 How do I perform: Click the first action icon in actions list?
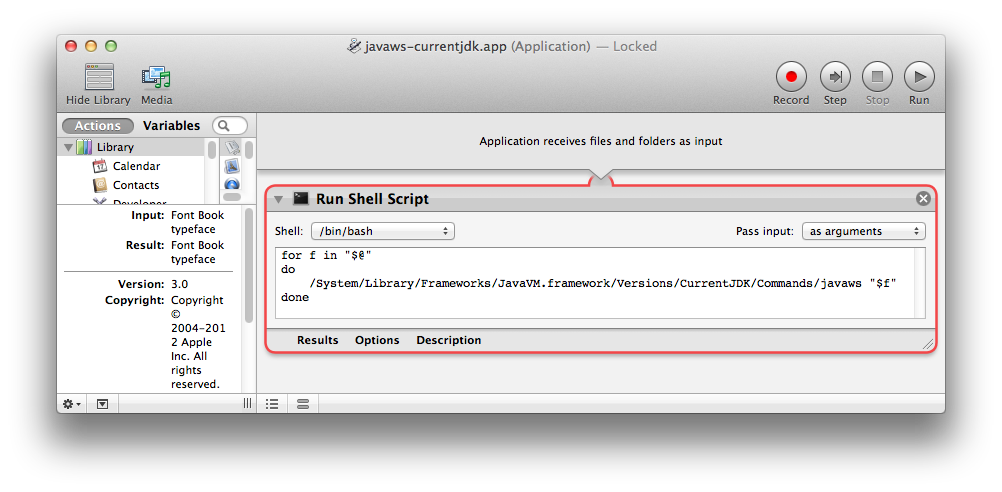pyautogui.click(x=231, y=148)
